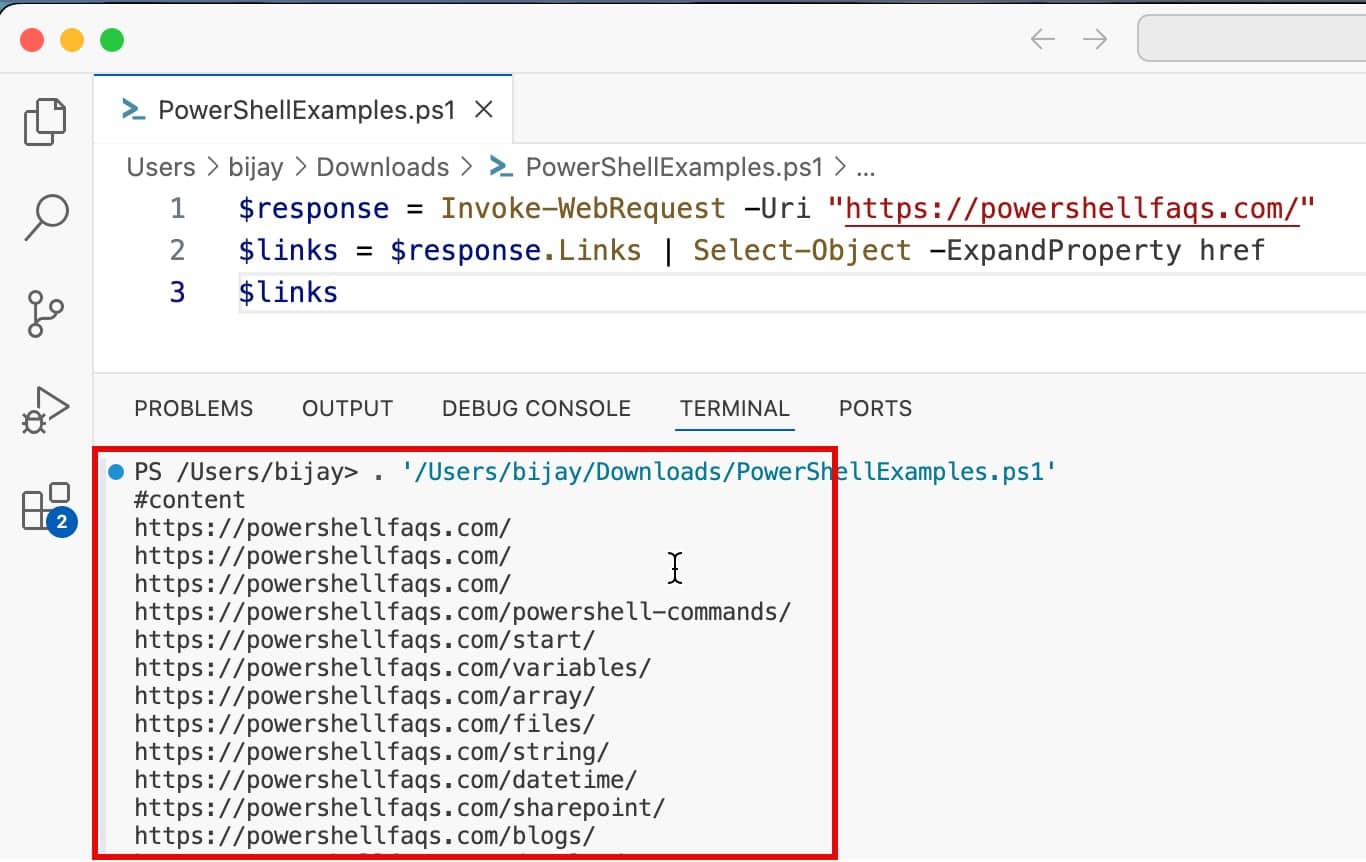
Task: Open the powershellfaqs.com/files/ terminal URL
Action: click(365, 723)
